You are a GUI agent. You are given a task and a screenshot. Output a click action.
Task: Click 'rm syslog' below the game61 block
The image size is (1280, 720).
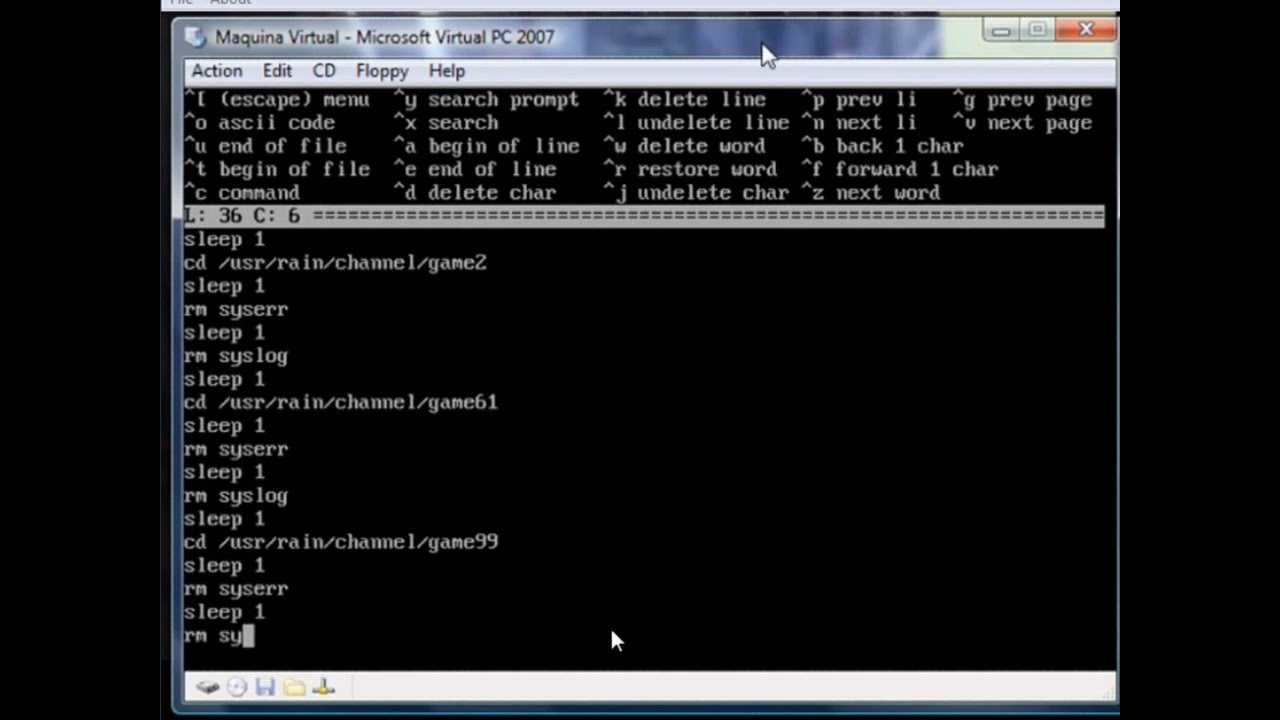(x=236, y=496)
